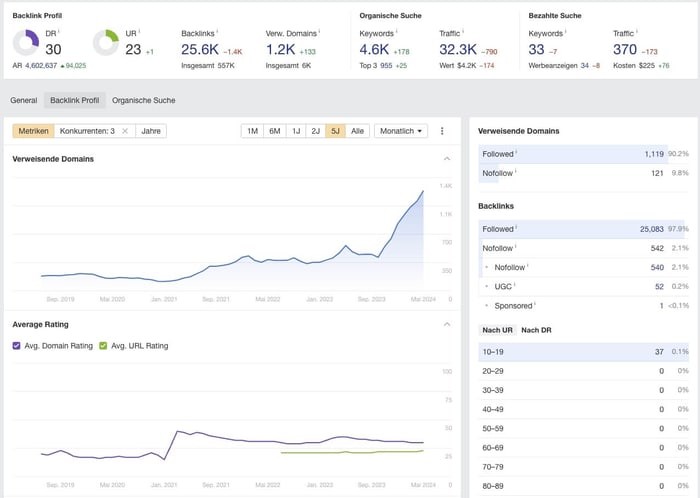This screenshot has height=498, width=700.
Task: Switch to the Nach DR tab
Action: (x=537, y=330)
